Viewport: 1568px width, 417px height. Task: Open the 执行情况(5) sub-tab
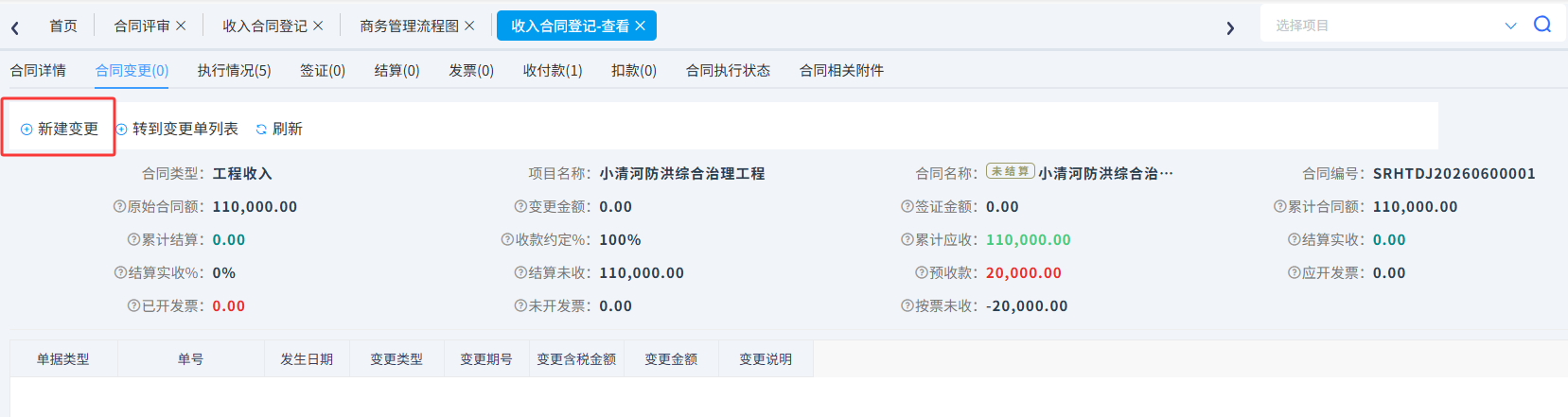[x=234, y=70]
